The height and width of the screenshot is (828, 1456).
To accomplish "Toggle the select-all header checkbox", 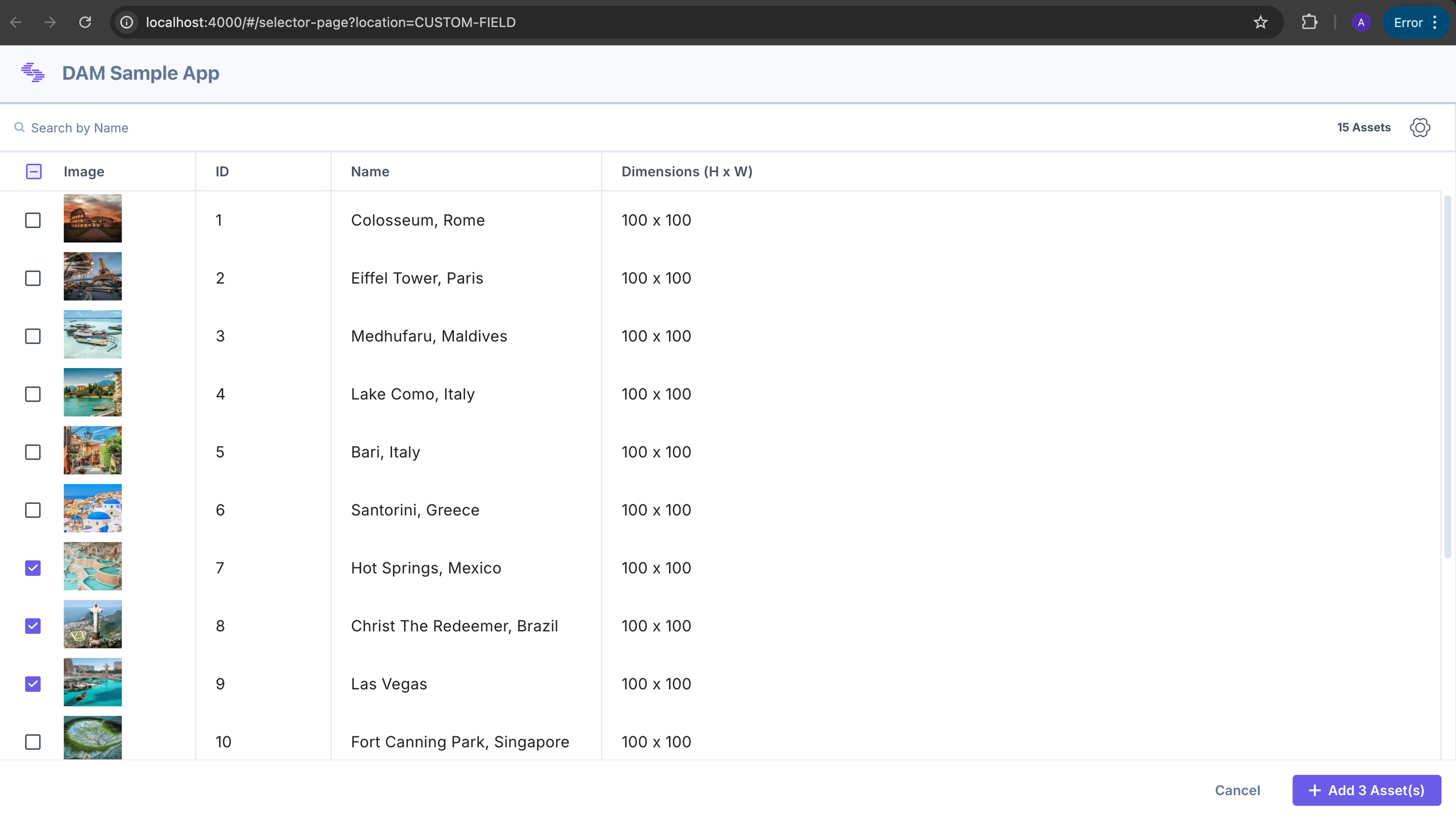I will point(34,171).
